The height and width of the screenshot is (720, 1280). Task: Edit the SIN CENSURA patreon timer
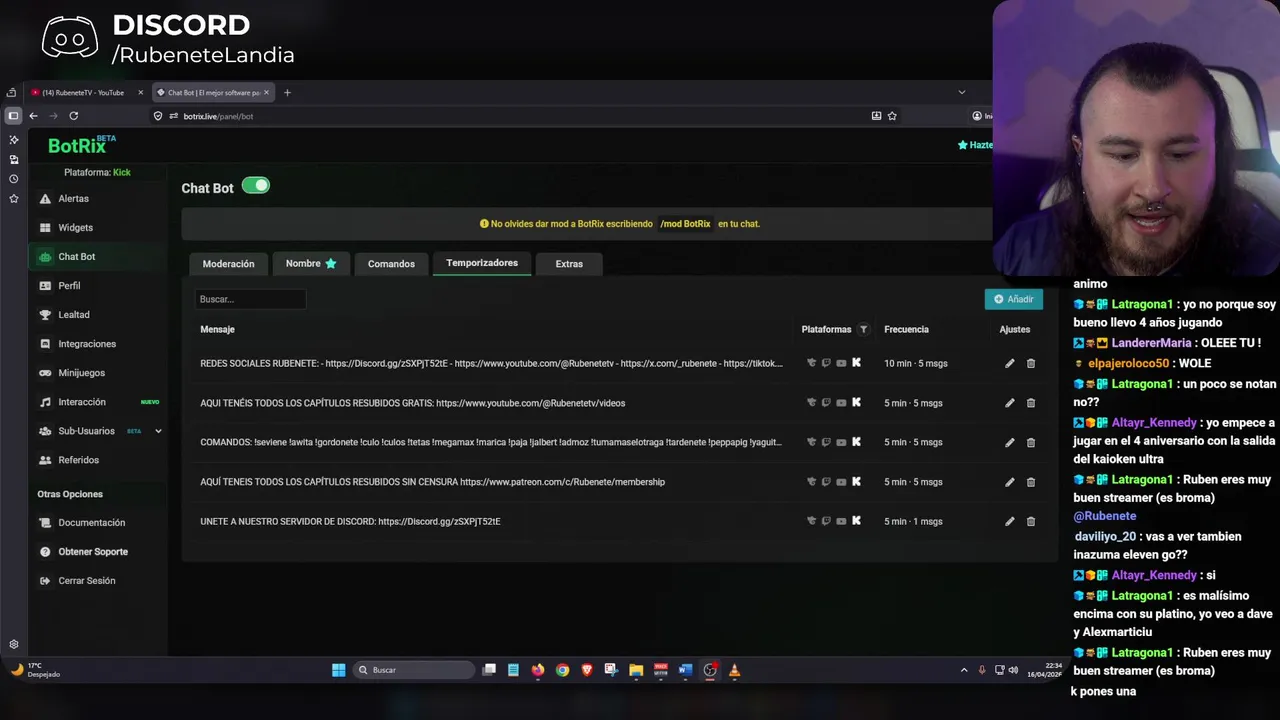pyautogui.click(x=1009, y=482)
